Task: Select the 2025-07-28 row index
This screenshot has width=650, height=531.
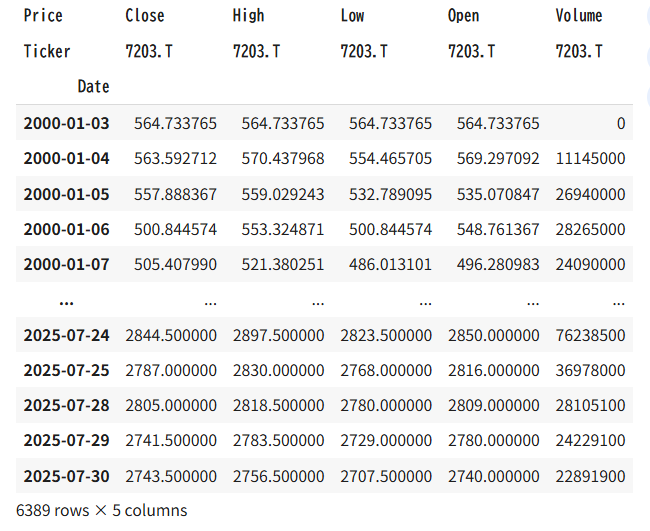Action: pyautogui.click(x=66, y=405)
